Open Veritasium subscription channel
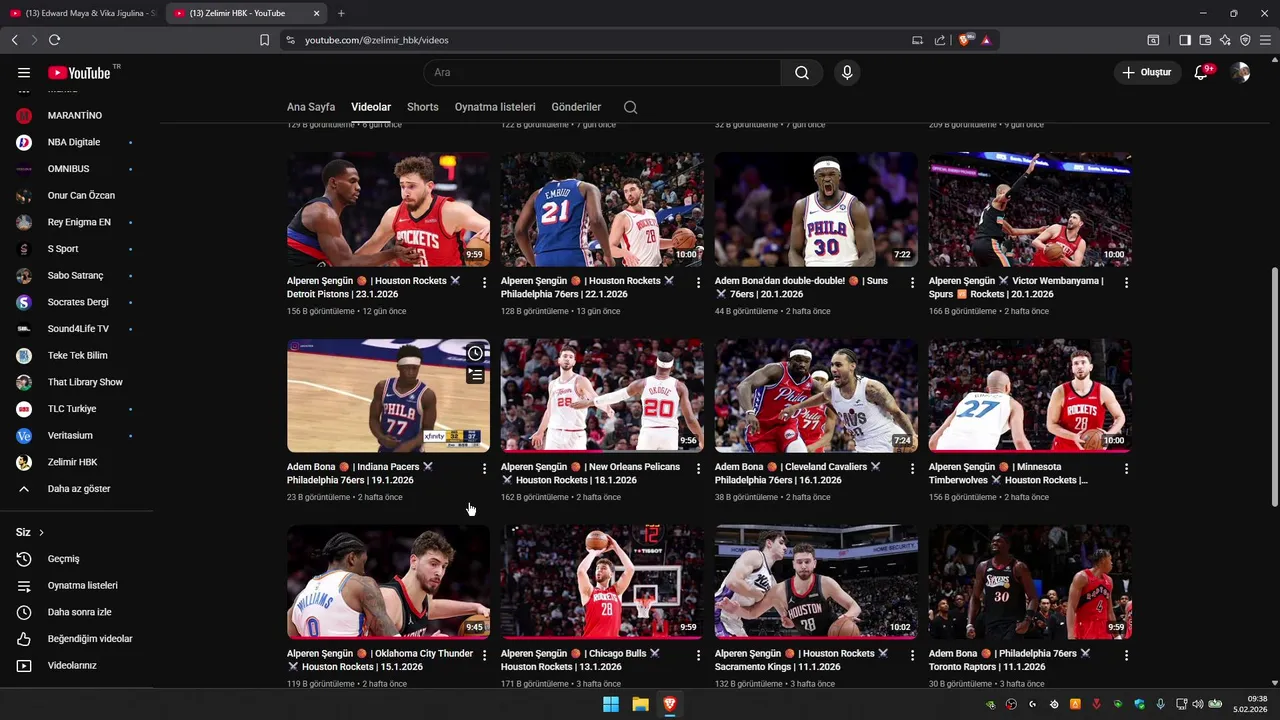This screenshot has width=1280, height=720. [x=70, y=436]
